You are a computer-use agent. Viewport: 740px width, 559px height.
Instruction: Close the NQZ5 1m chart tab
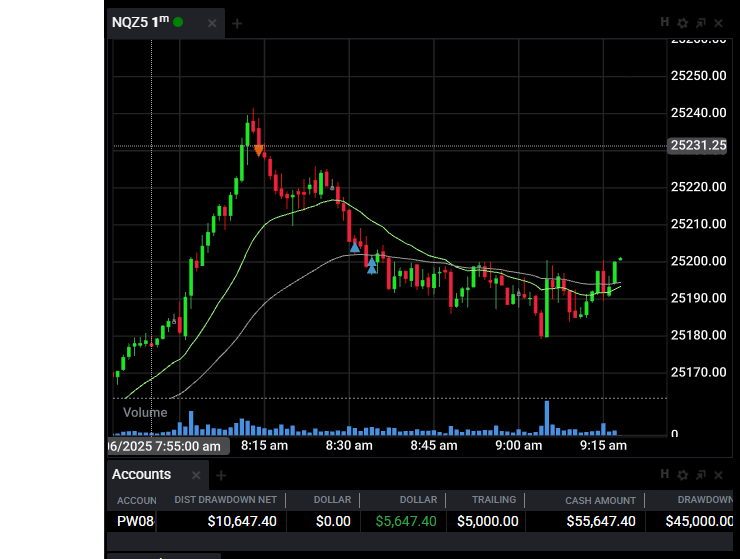click(x=212, y=23)
